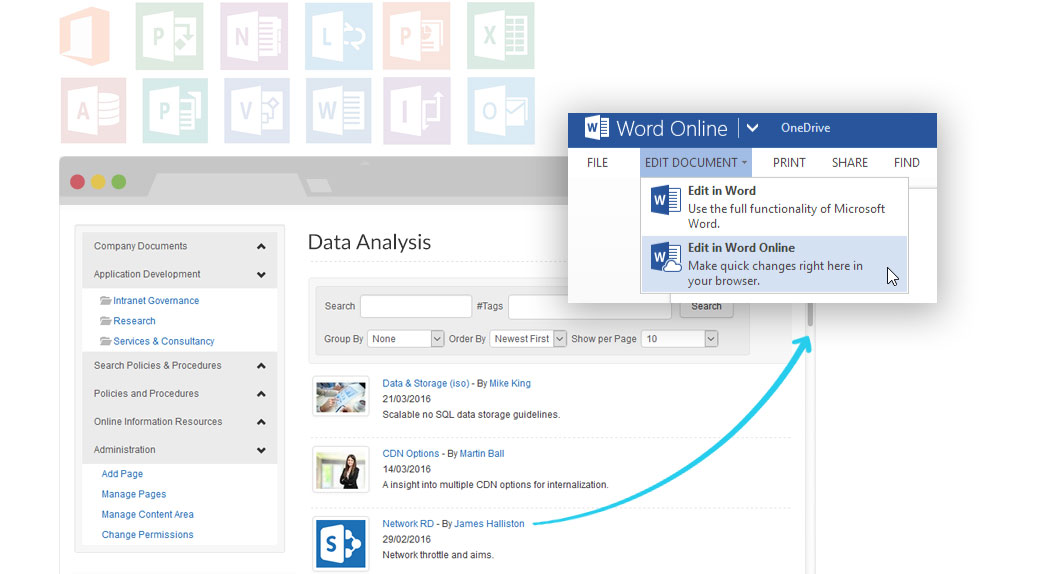This screenshot has width=1037, height=574.
Task: Open author James Halliston link
Action: [x=489, y=523]
